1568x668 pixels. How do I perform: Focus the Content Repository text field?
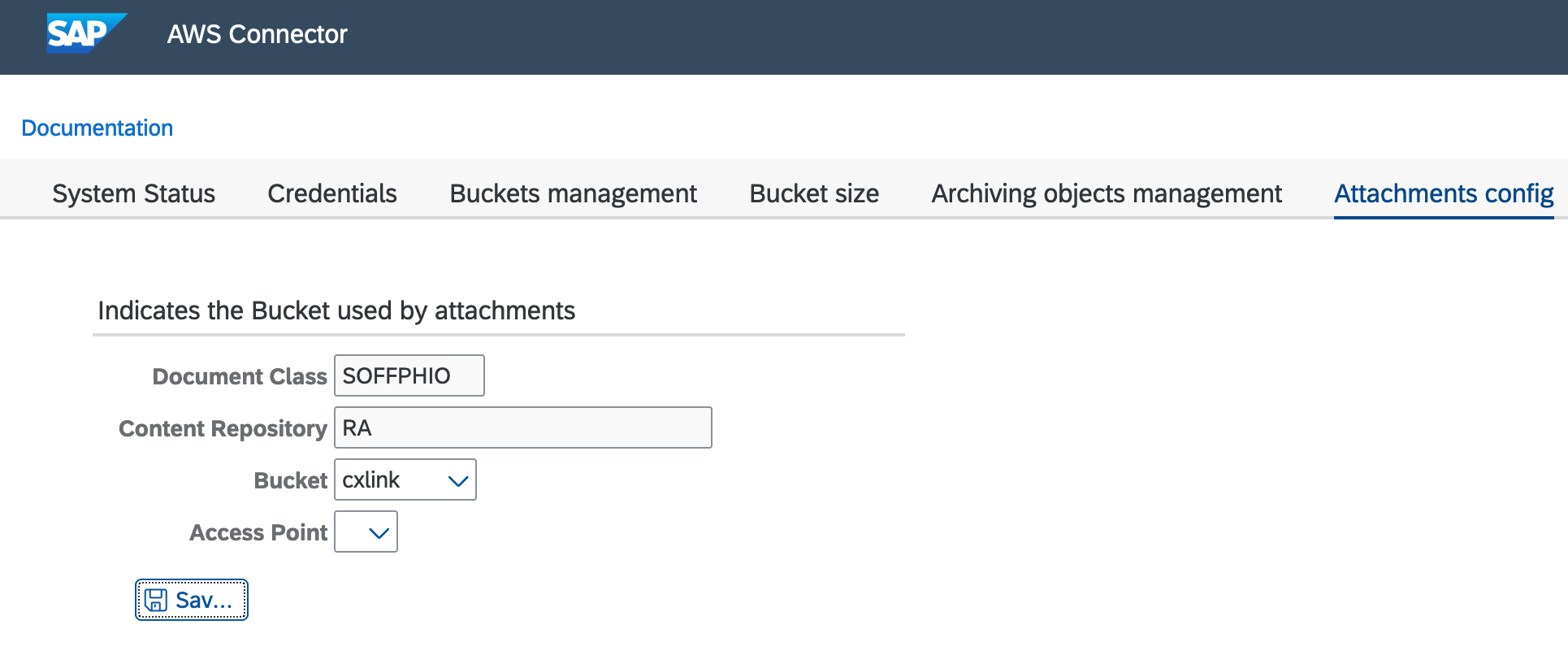click(522, 427)
